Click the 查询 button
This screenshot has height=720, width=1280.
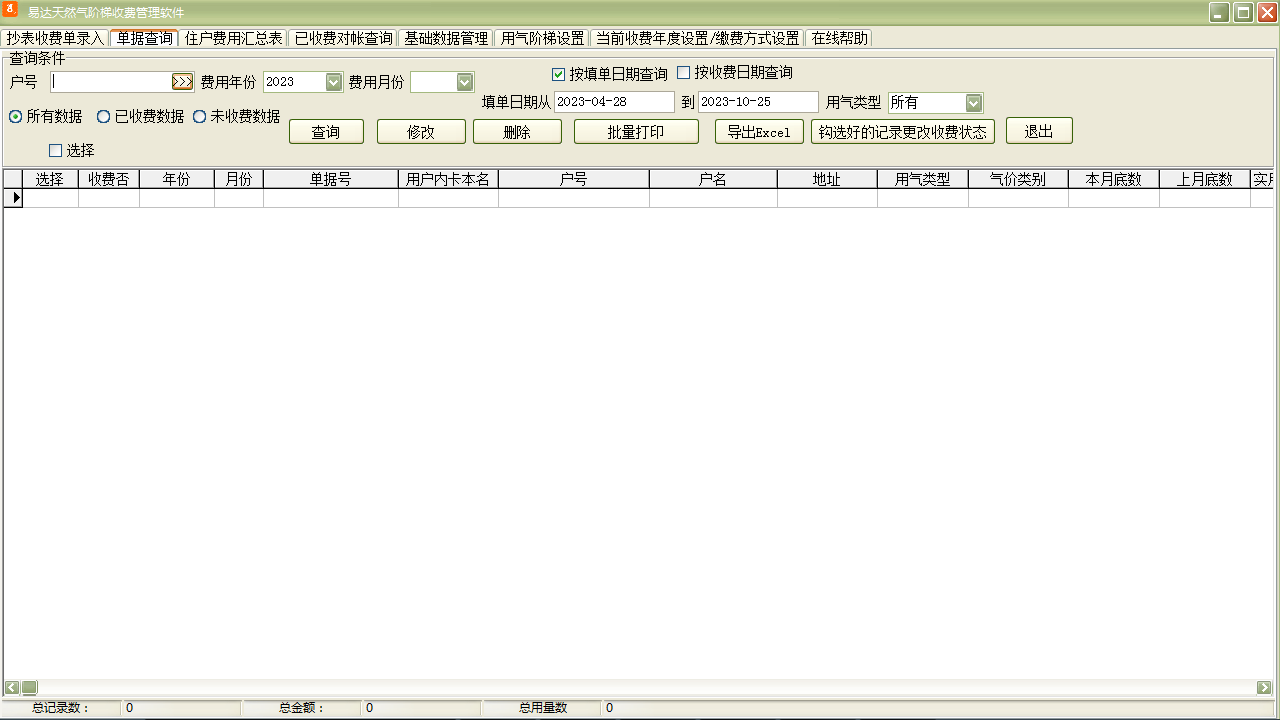326,132
